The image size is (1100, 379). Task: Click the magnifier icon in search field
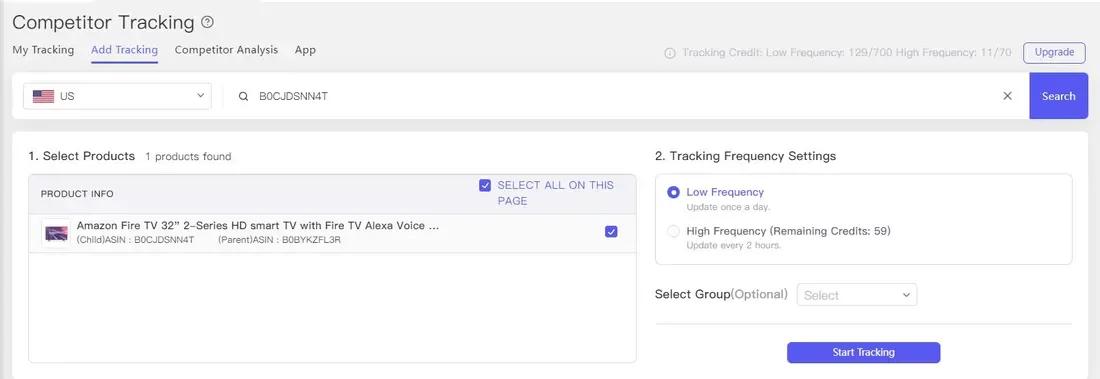[x=243, y=96]
